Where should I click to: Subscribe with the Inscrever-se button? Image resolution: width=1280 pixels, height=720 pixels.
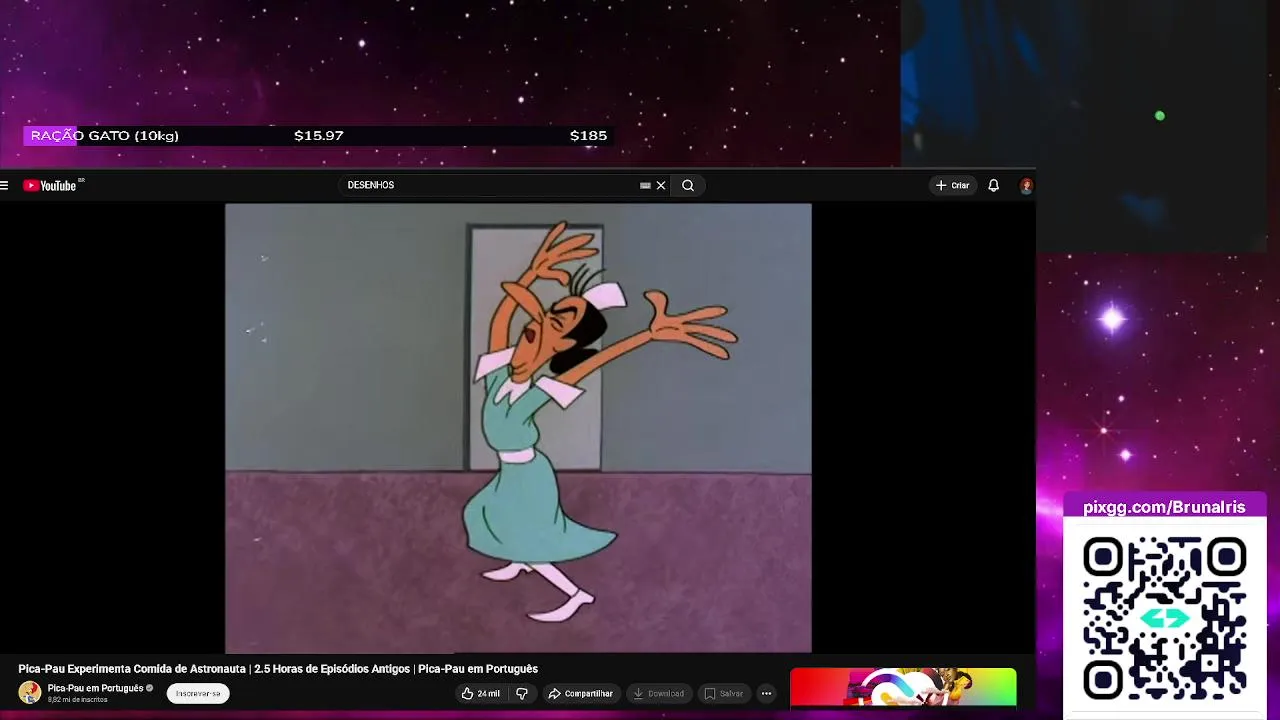click(198, 693)
